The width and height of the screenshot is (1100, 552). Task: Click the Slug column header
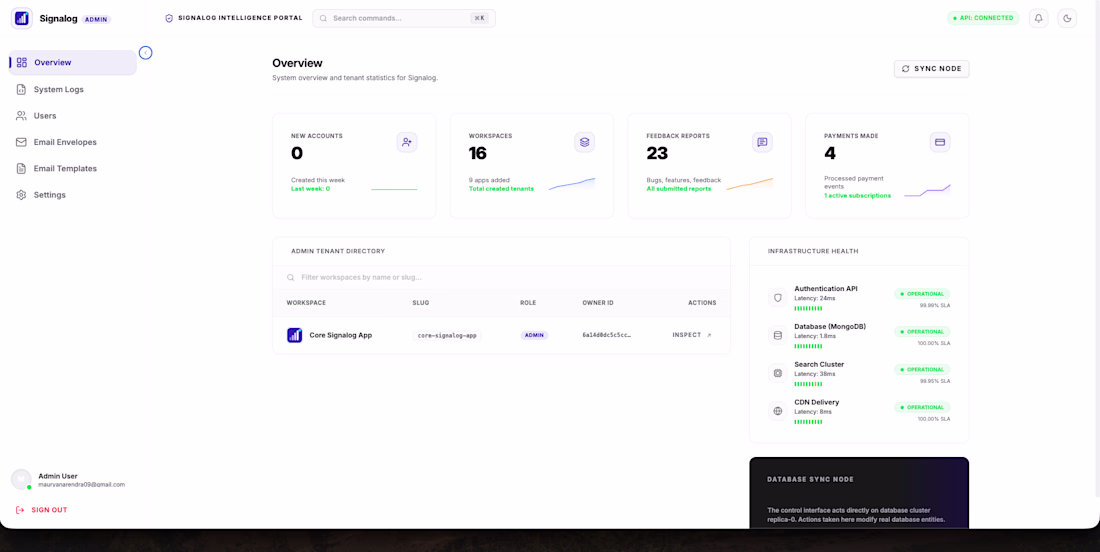click(x=420, y=303)
